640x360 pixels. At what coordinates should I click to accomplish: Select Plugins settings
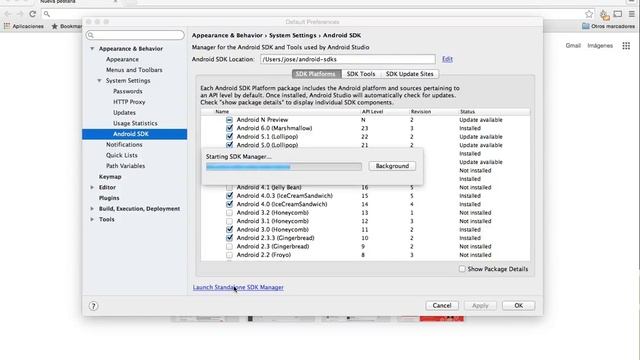pos(109,198)
